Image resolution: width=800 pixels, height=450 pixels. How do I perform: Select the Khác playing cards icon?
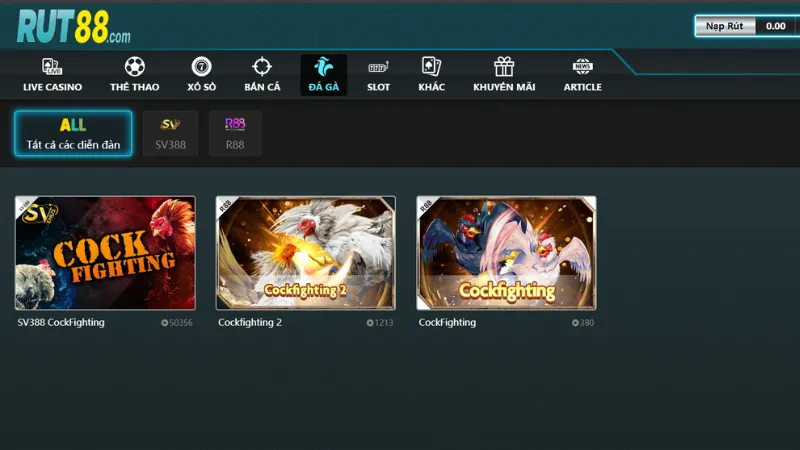pyautogui.click(x=432, y=66)
